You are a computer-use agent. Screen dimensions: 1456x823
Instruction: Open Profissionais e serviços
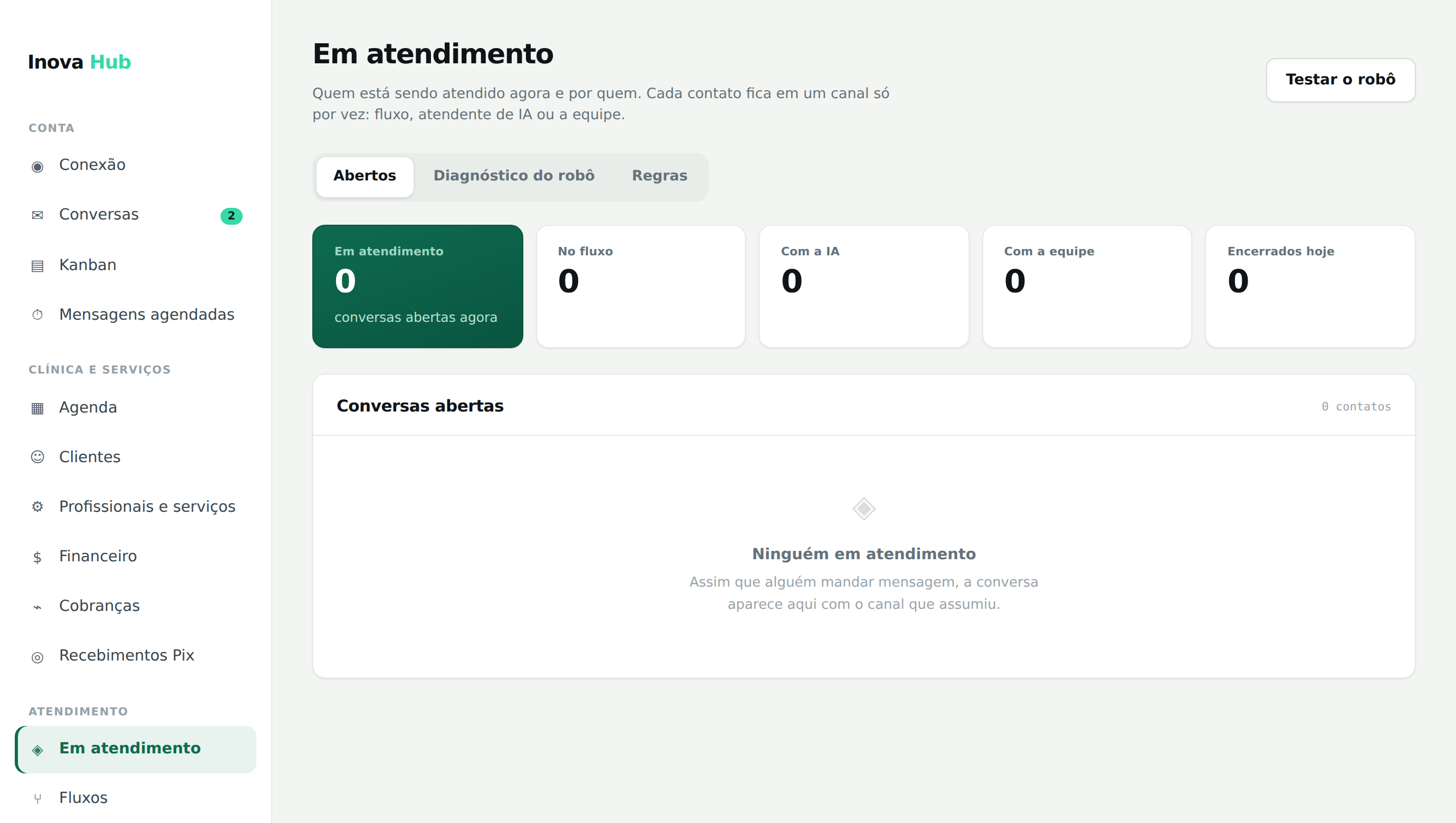point(136,506)
